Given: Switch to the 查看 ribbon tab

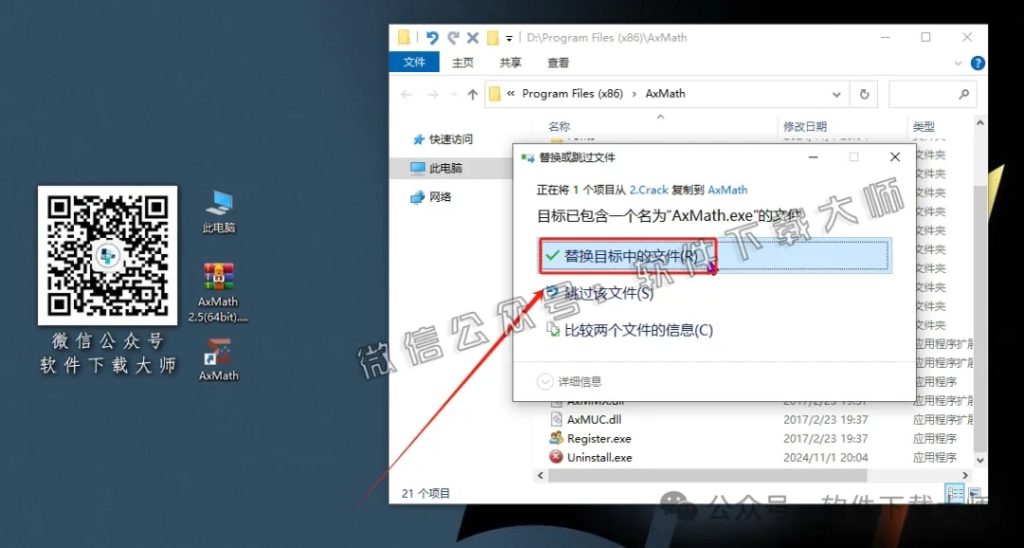Looking at the screenshot, I should 558,63.
